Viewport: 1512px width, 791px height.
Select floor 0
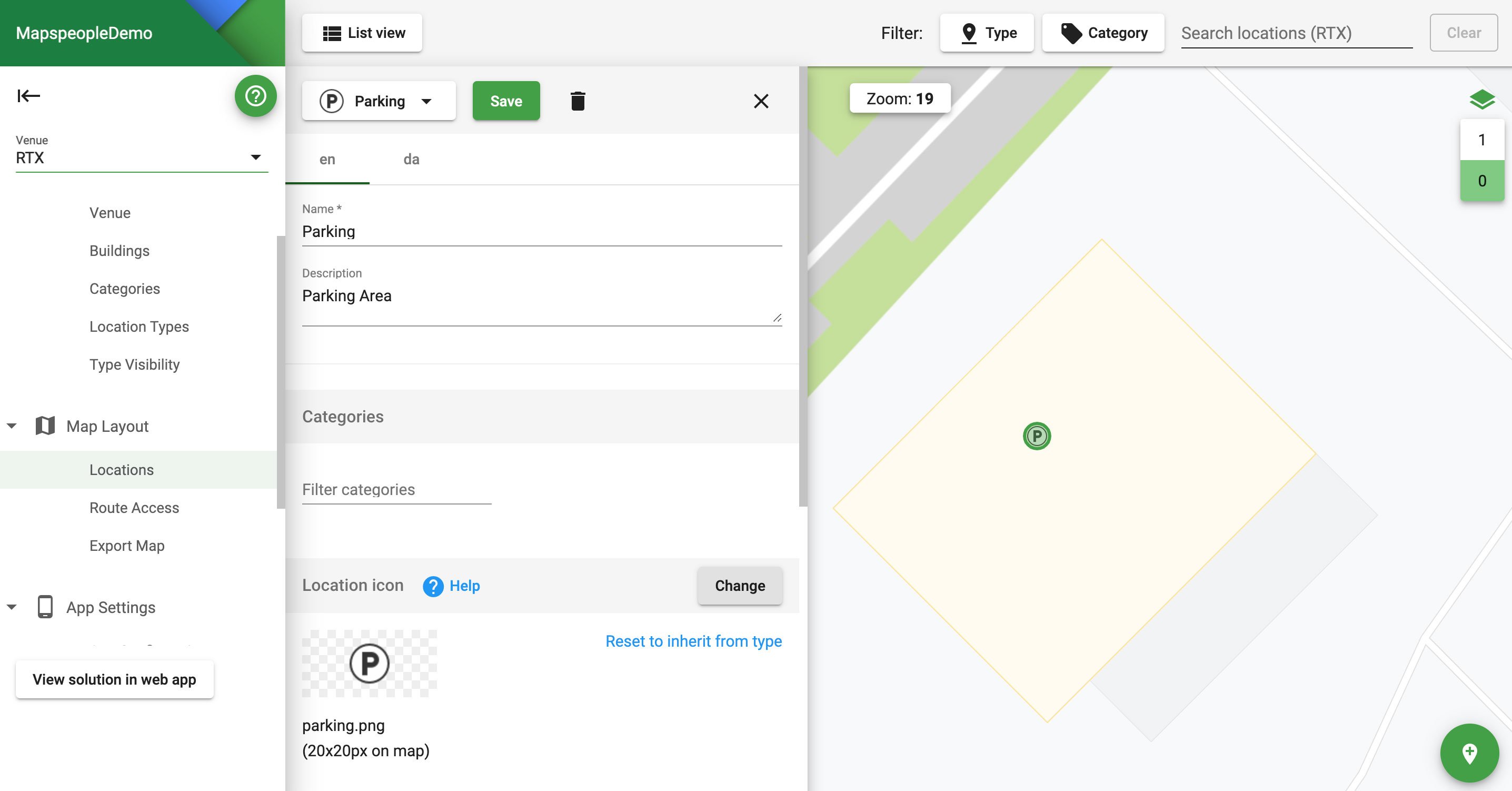(1481, 181)
